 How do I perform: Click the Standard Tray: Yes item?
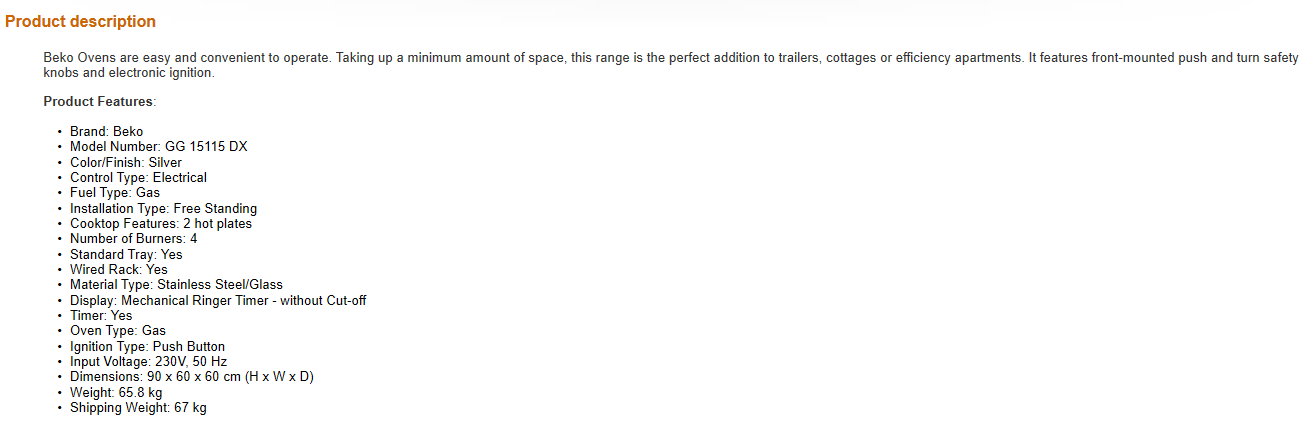pos(126,254)
